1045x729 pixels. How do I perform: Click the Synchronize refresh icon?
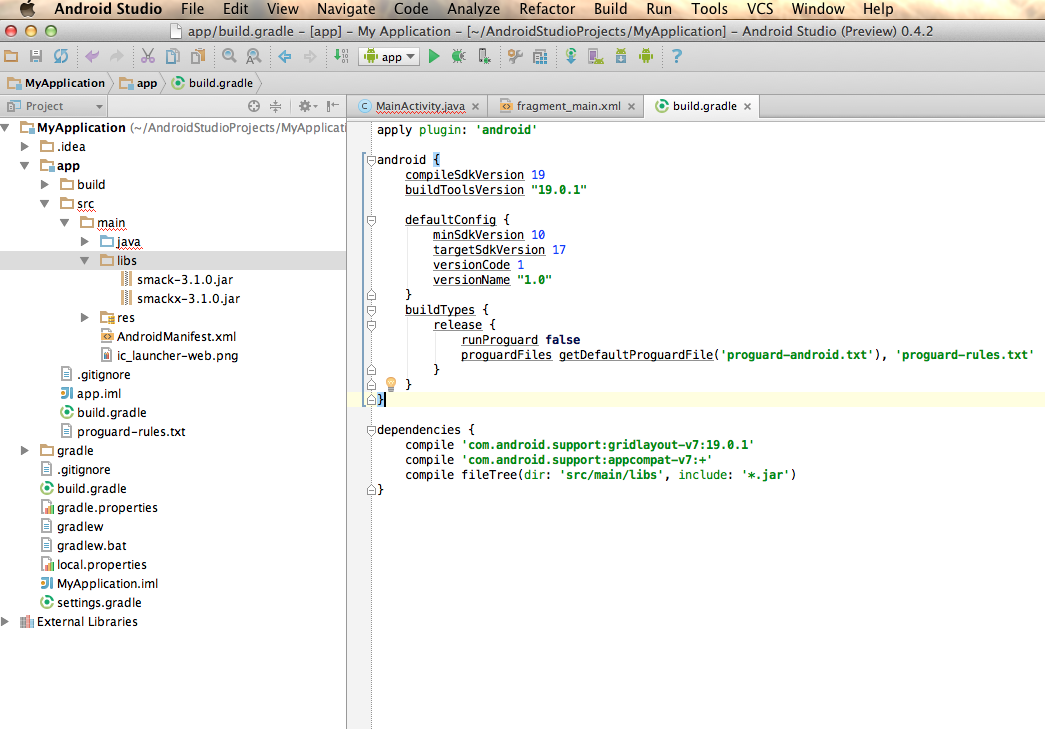point(61,57)
